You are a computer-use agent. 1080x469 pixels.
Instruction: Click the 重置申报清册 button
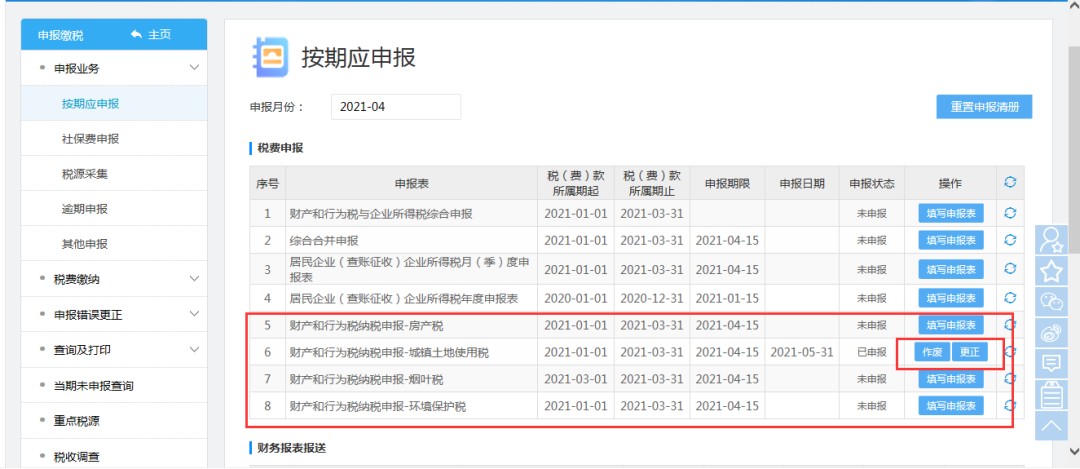click(x=984, y=107)
